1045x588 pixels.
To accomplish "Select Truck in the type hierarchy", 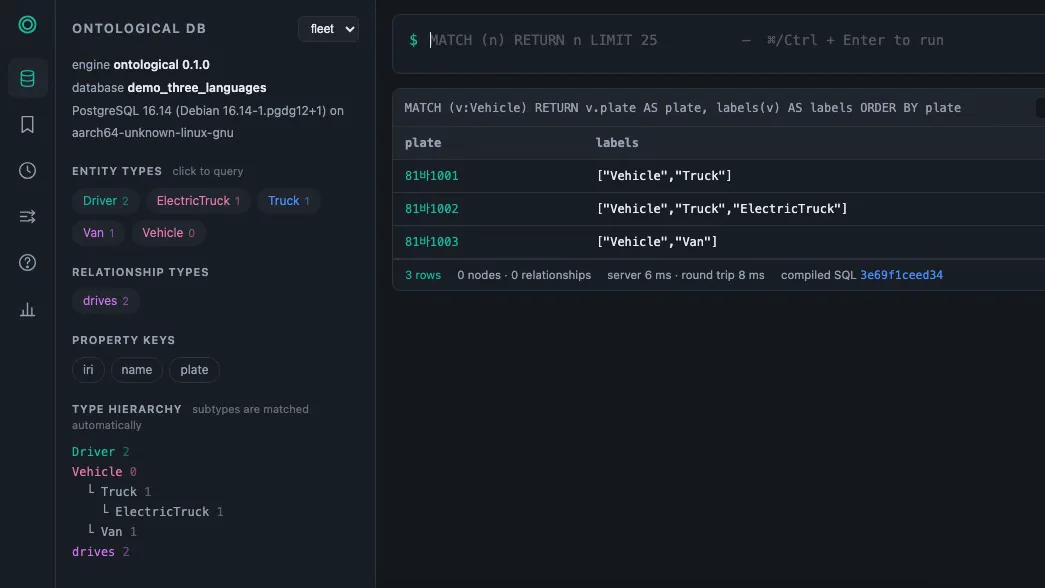I will tap(119, 491).
